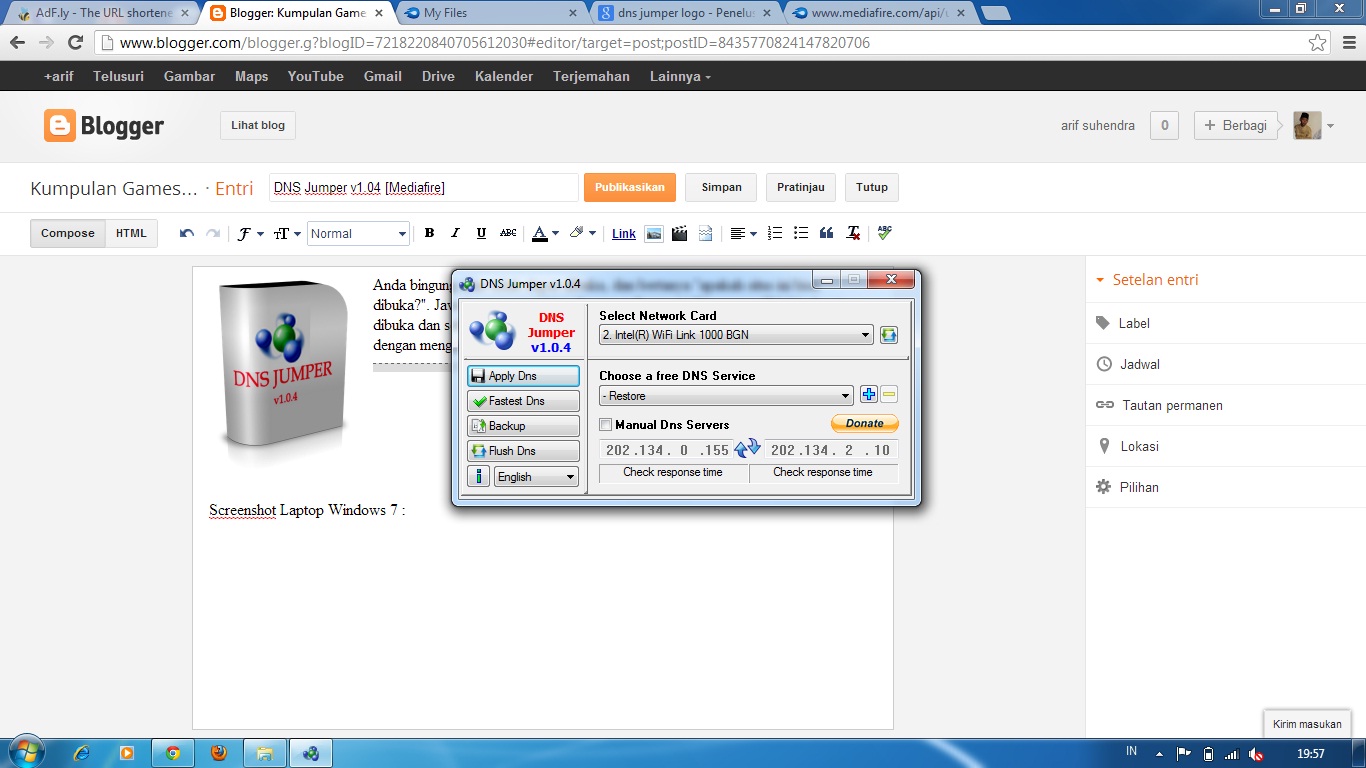
Task: Preview the post with Pratinjau
Action: (801, 187)
